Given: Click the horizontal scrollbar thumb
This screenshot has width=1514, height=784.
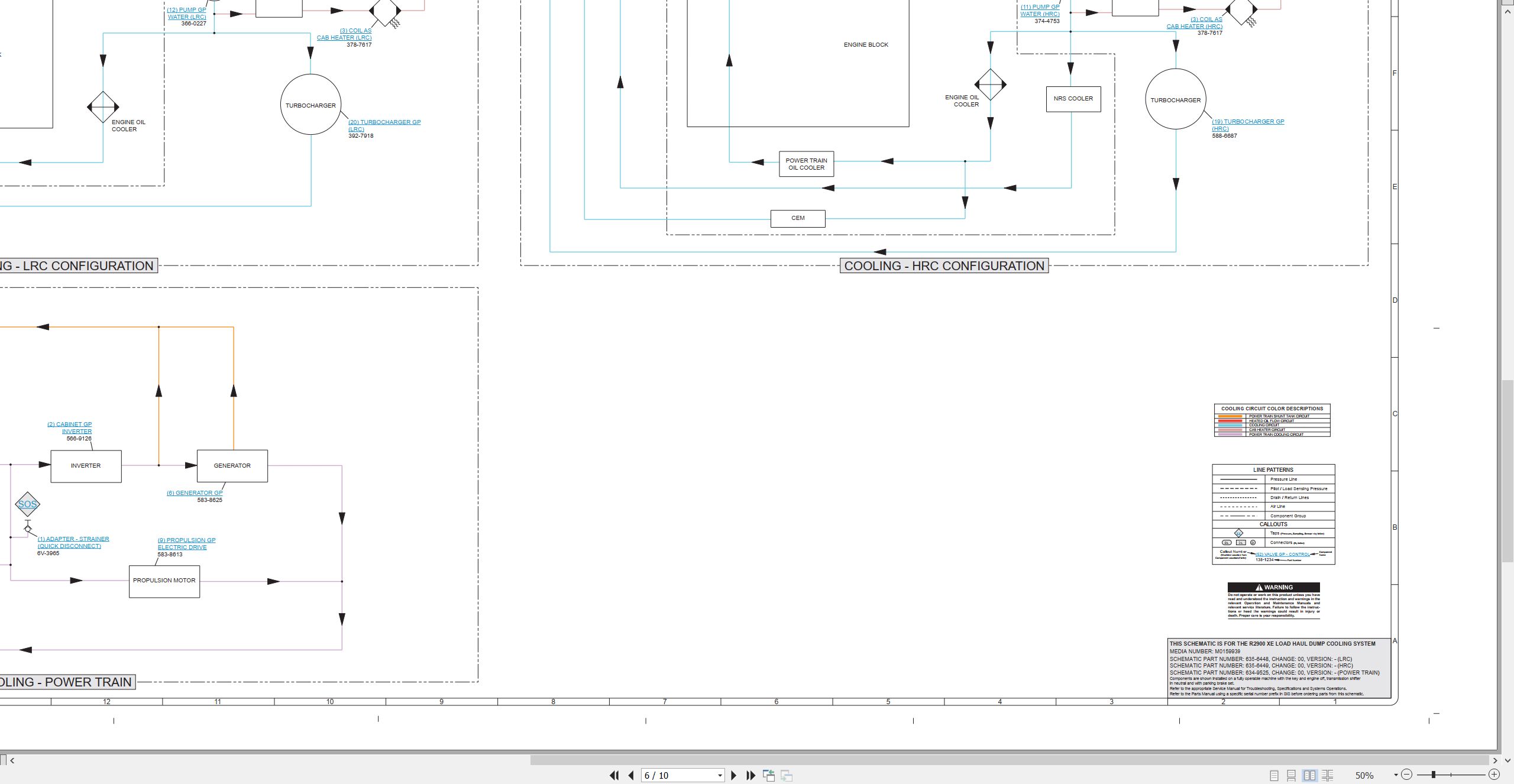Looking at the screenshot, I should tap(1010, 760).
